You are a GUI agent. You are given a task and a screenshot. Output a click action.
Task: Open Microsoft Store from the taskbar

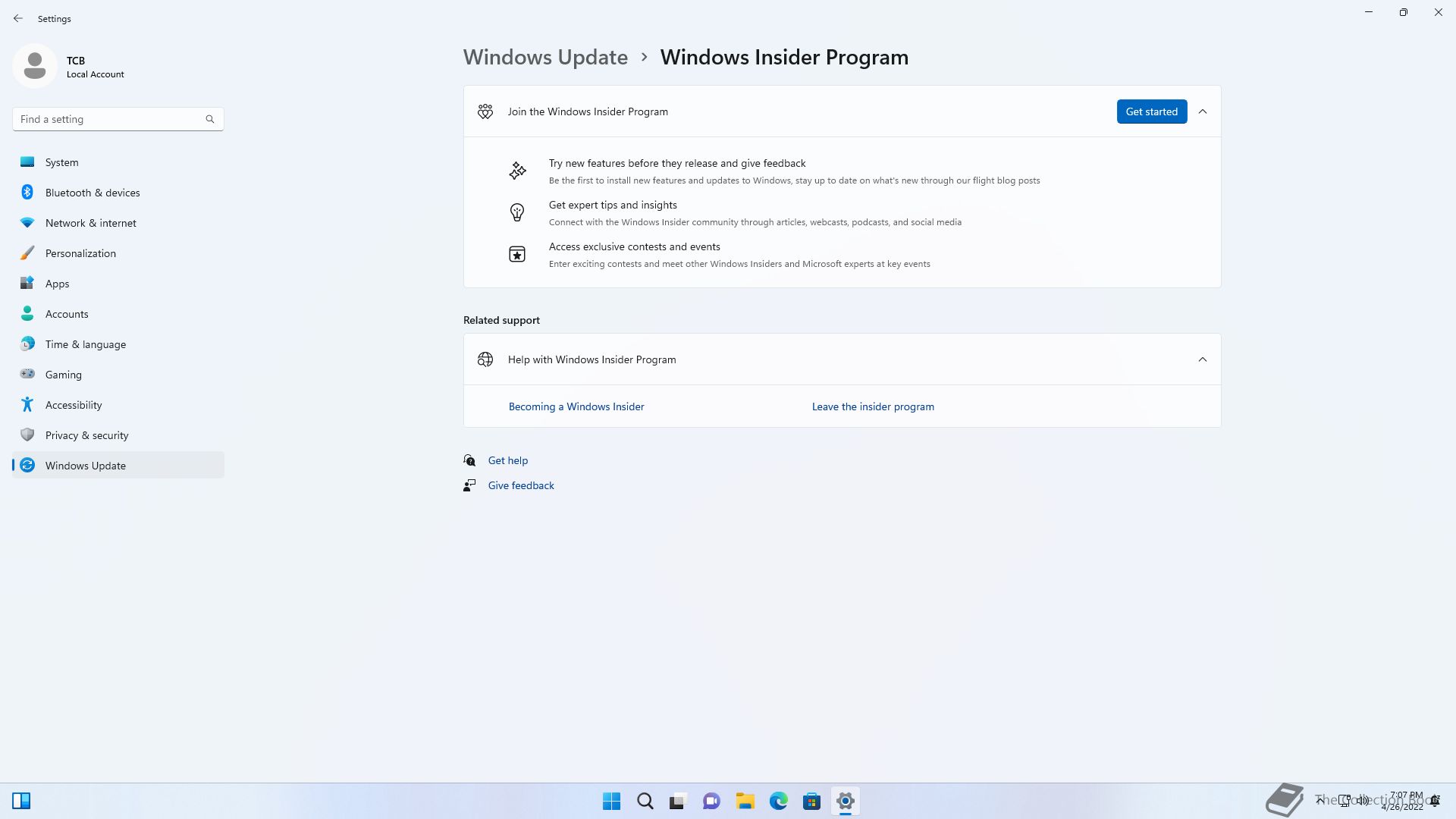tap(811, 801)
